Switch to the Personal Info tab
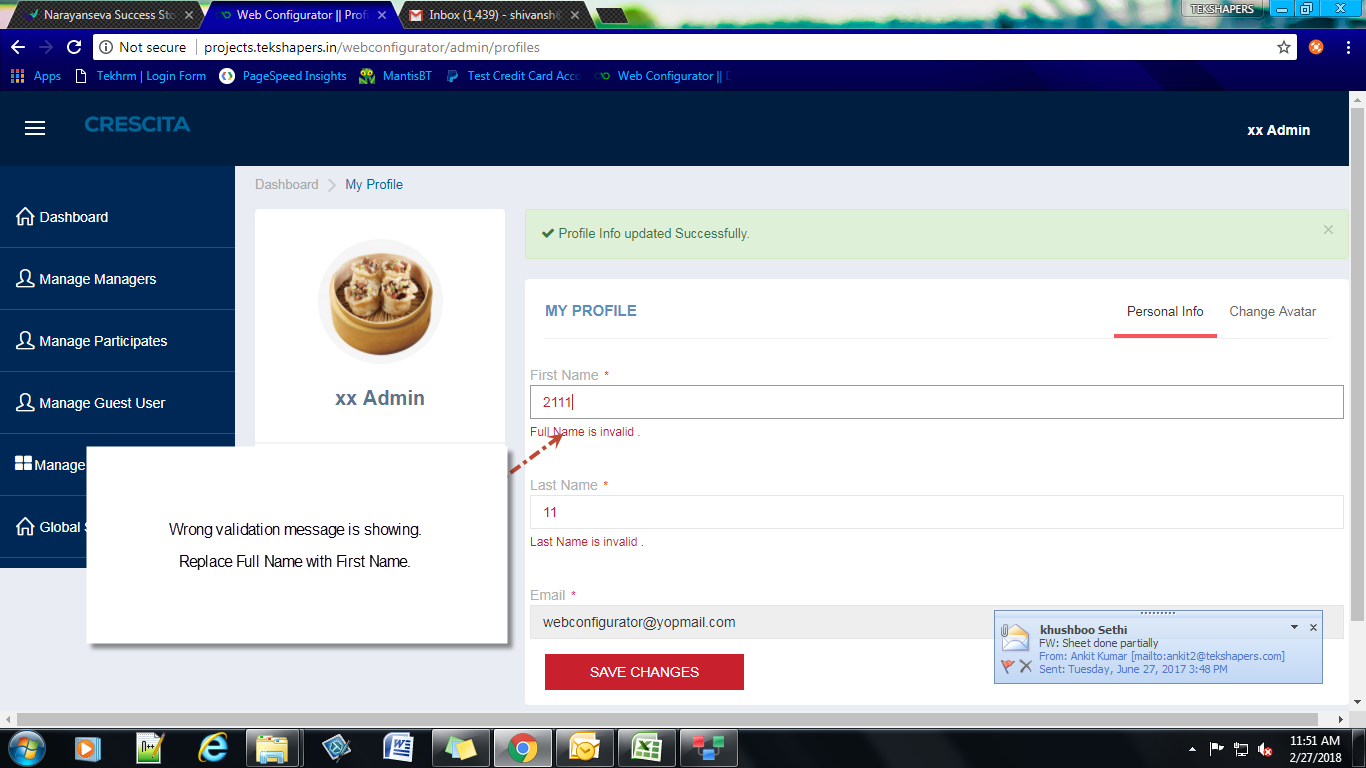Screen dimensions: 1366x768 click(1165, 312)
